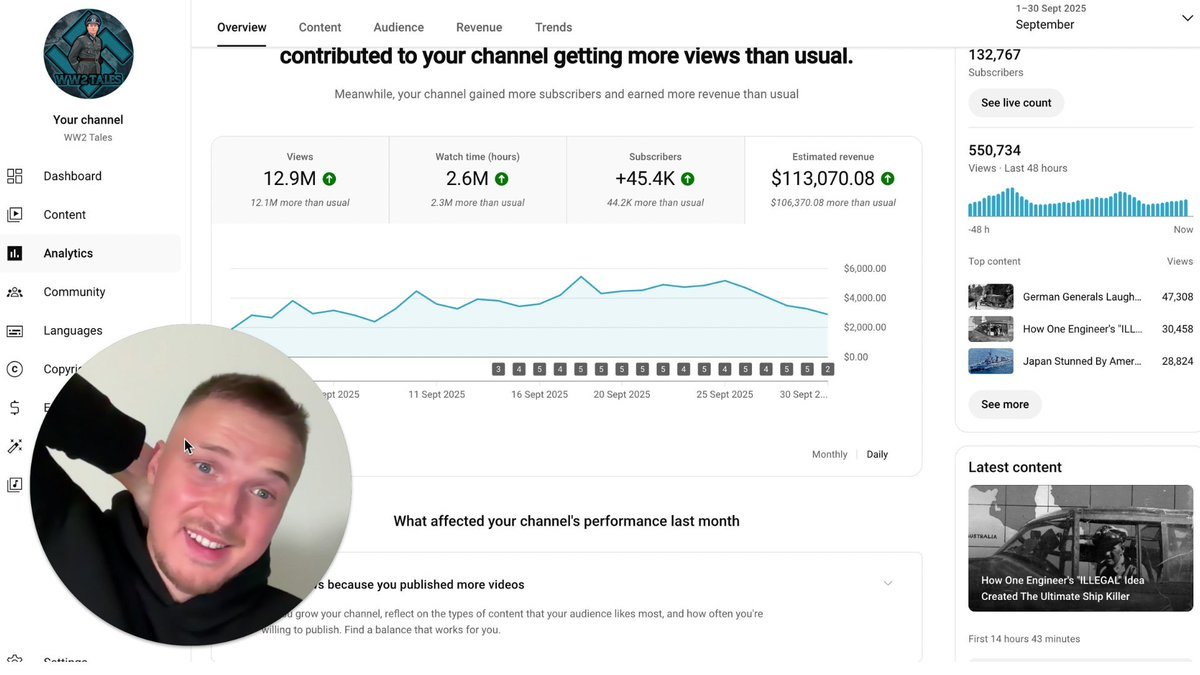Viewport: 1200px width, 675px height.
Task: Open the Latest content video thumbnail
Action: point(1080,548)
